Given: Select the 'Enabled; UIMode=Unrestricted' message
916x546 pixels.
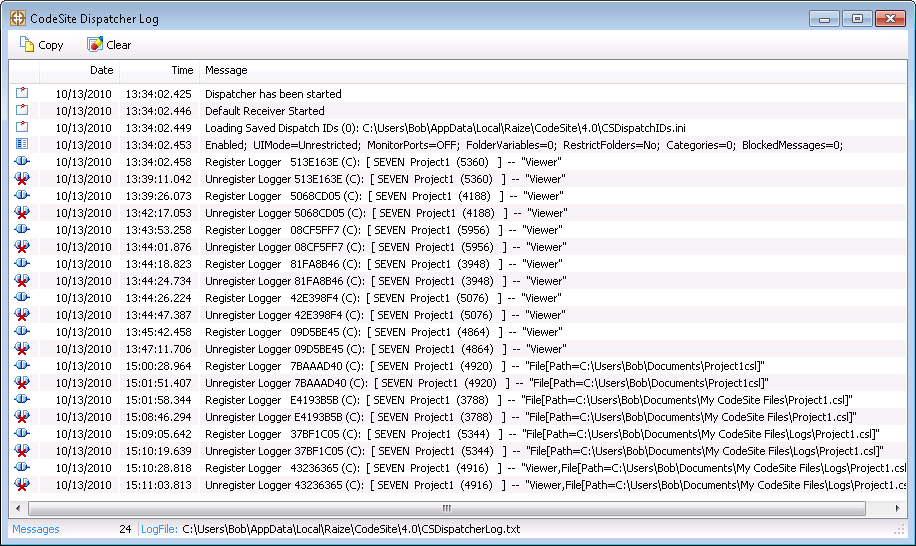Looking at the screenshot, I should (524, 145).
